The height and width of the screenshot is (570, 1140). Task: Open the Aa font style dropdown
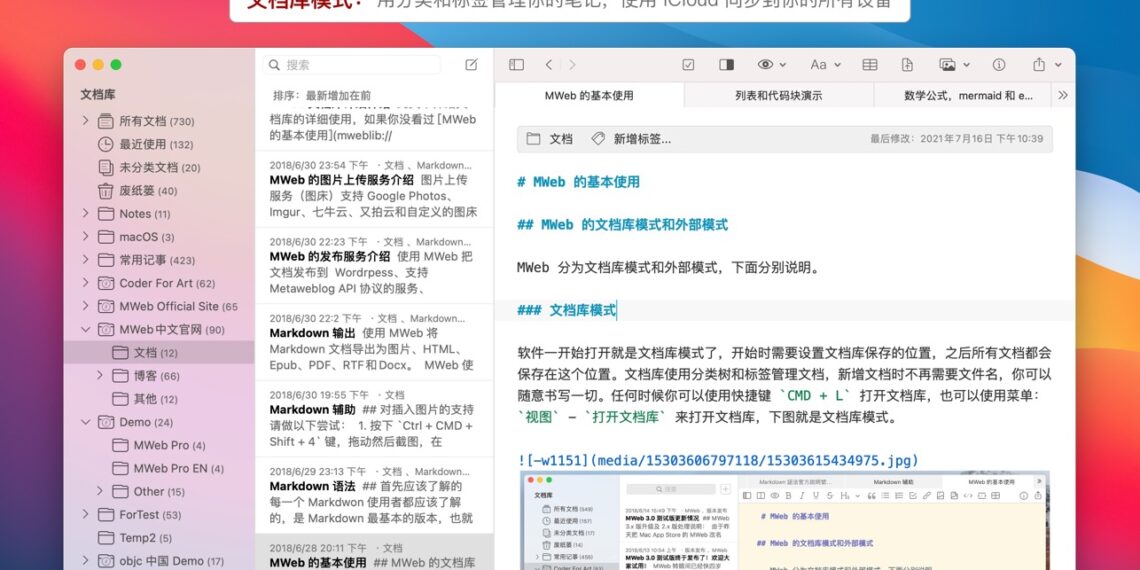coord(826,65)
